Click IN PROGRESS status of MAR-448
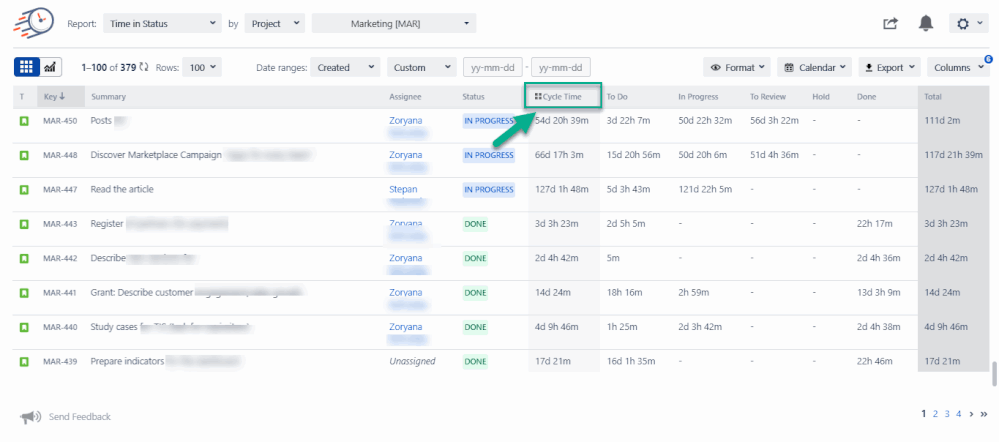999x442 pixels. [489, 155]
